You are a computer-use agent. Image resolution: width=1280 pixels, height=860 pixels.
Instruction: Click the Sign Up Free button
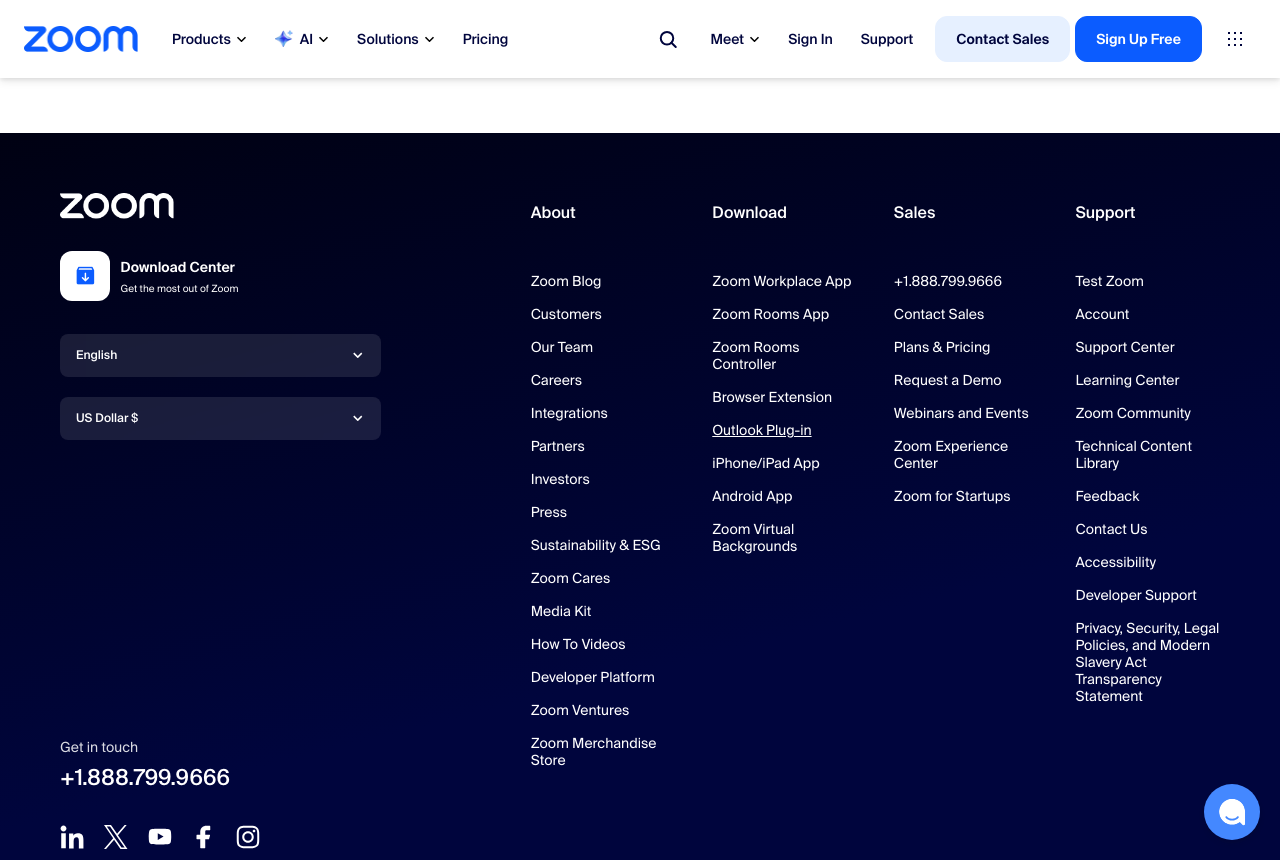(1138, 39)
